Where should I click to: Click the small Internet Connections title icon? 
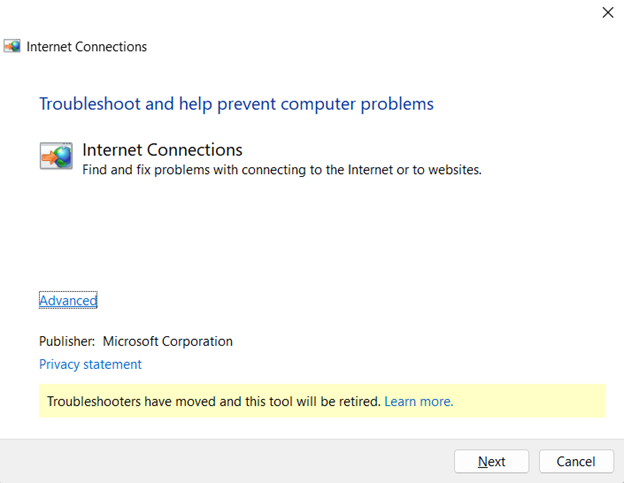(13, 46)
